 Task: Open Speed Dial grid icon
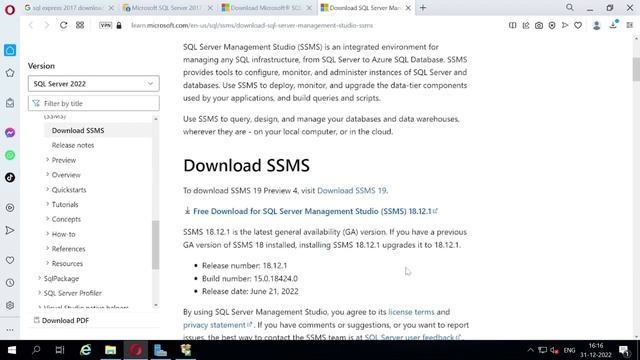click(x=80, y=25)
